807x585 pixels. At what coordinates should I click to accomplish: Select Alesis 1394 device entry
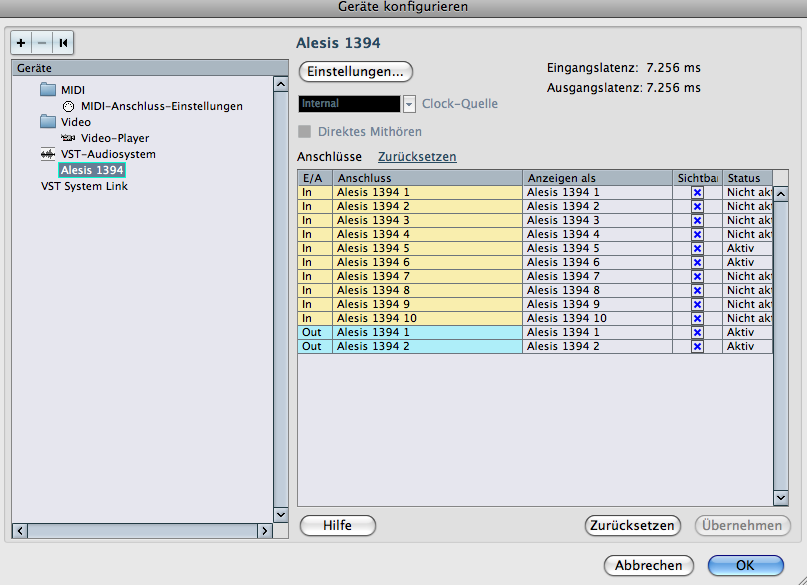pos(92,170)
